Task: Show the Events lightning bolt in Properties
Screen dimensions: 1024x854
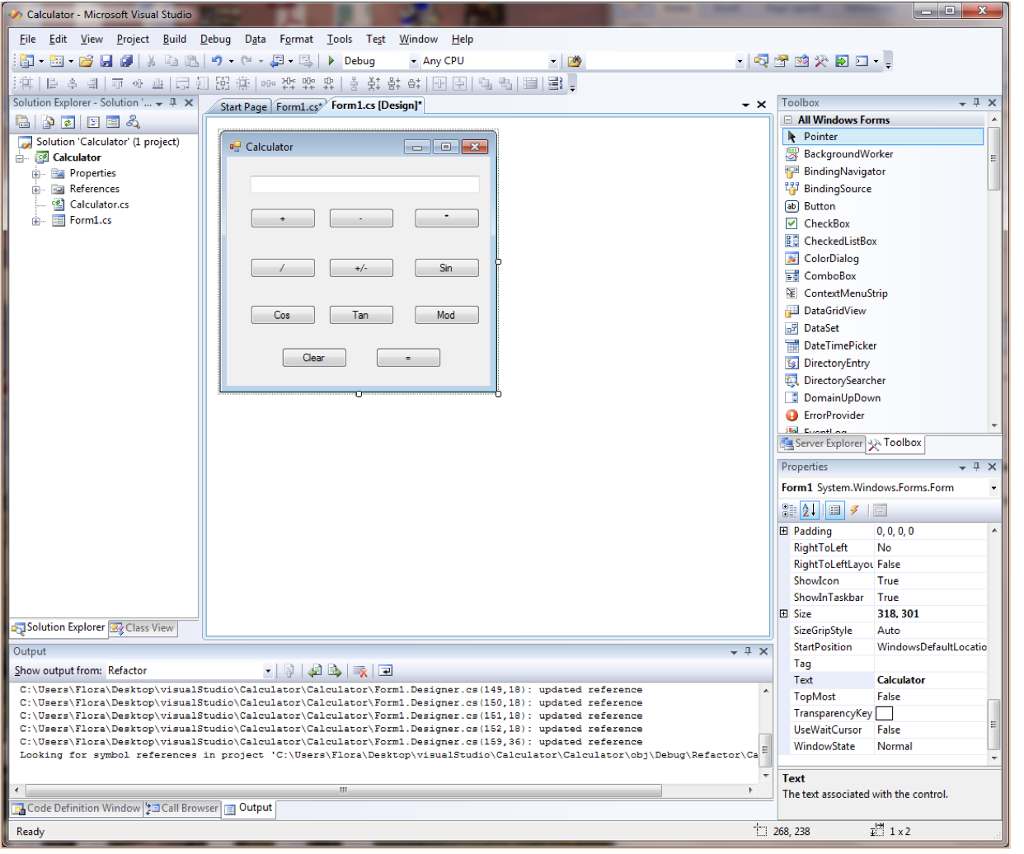Action: [x=854, y=511]
